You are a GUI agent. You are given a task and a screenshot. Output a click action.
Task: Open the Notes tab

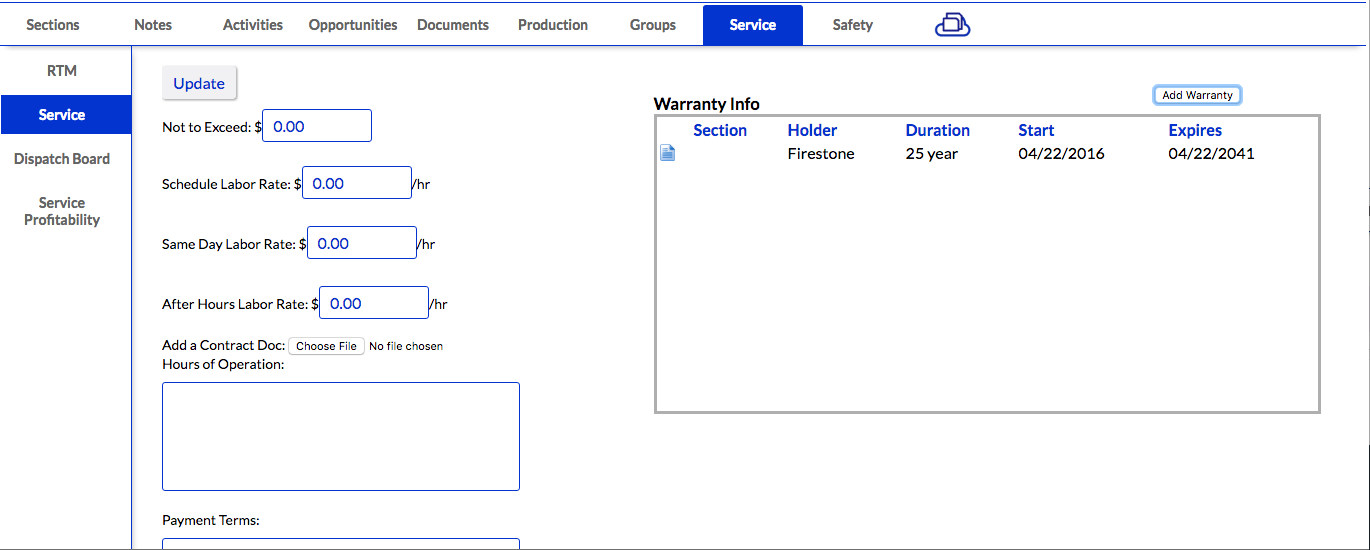[x=153, y=25]
